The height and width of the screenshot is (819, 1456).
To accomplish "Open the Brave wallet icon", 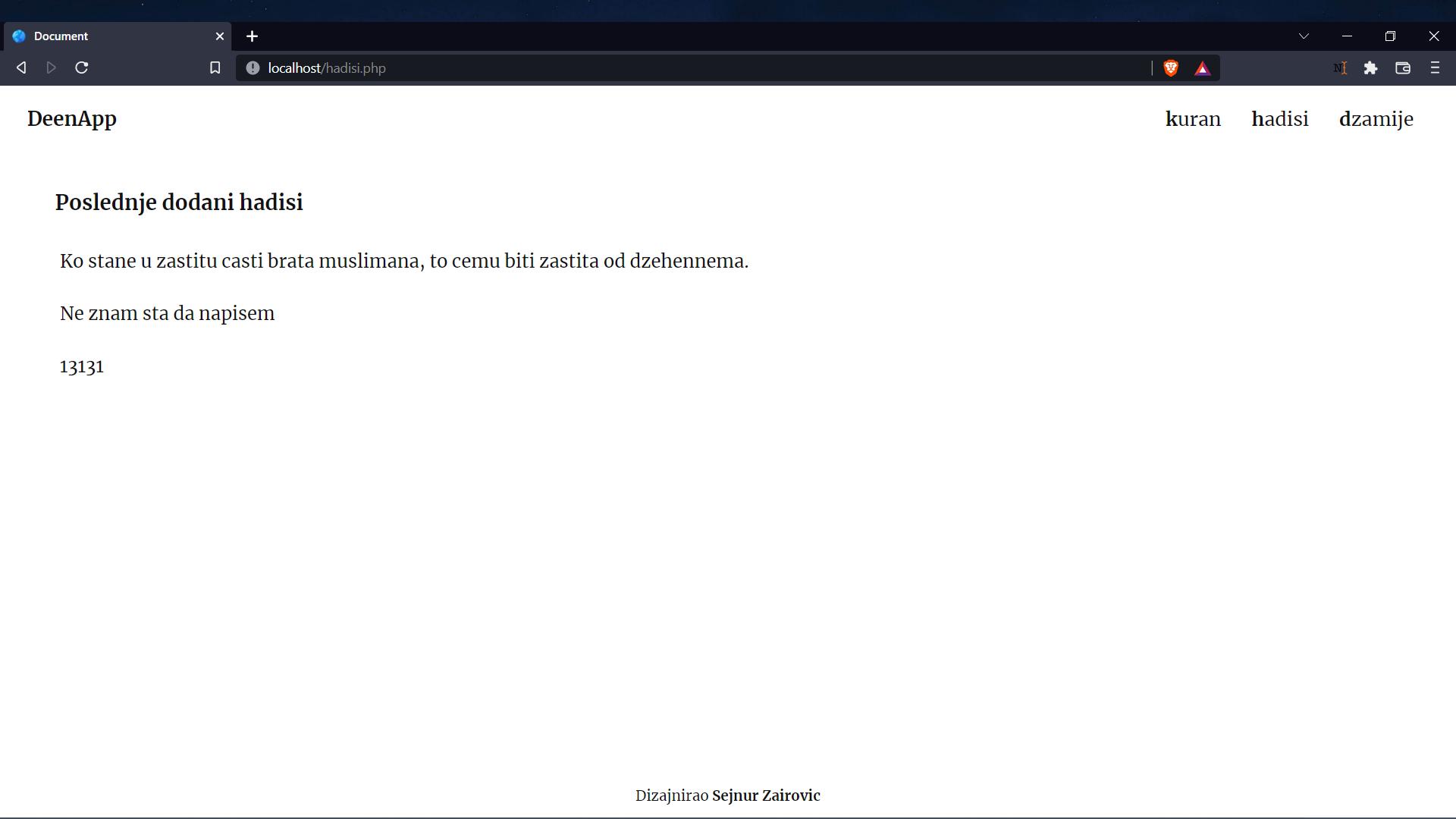I will (x=1403, y=68).
